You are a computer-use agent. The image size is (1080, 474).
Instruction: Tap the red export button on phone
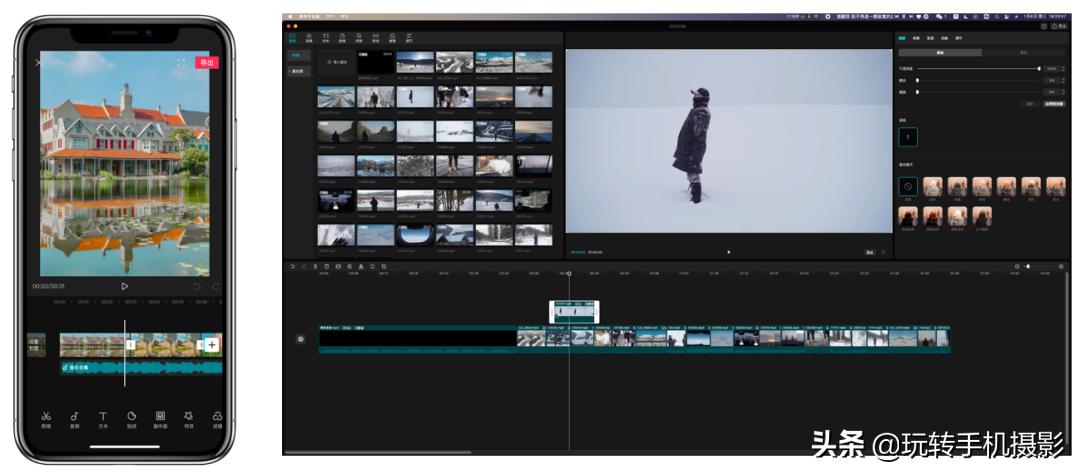[x=207, y=62]
